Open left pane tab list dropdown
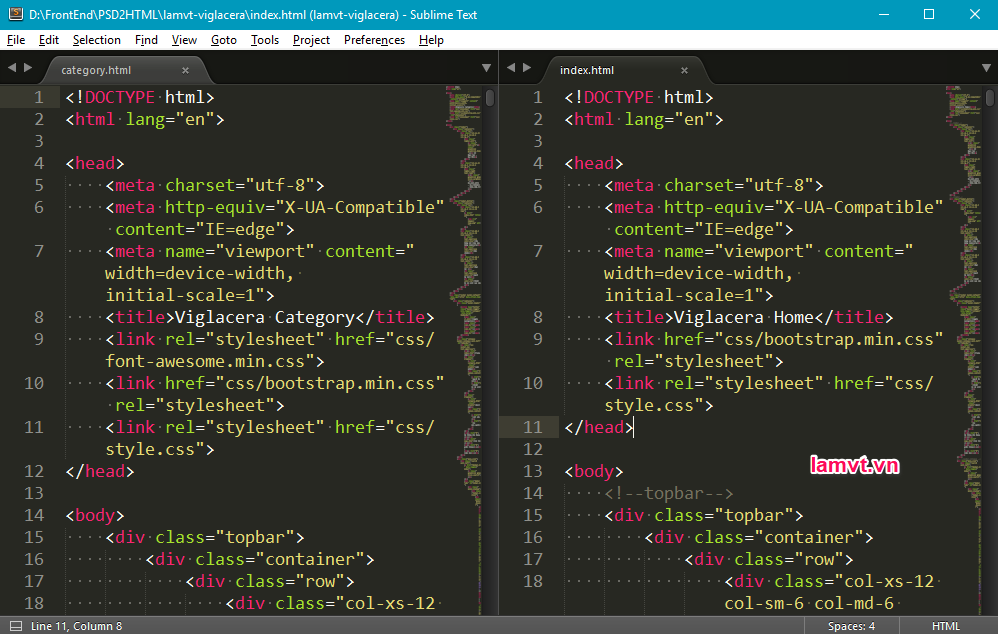The width and height of the screenshot is (998, 634). pos(486,68)
